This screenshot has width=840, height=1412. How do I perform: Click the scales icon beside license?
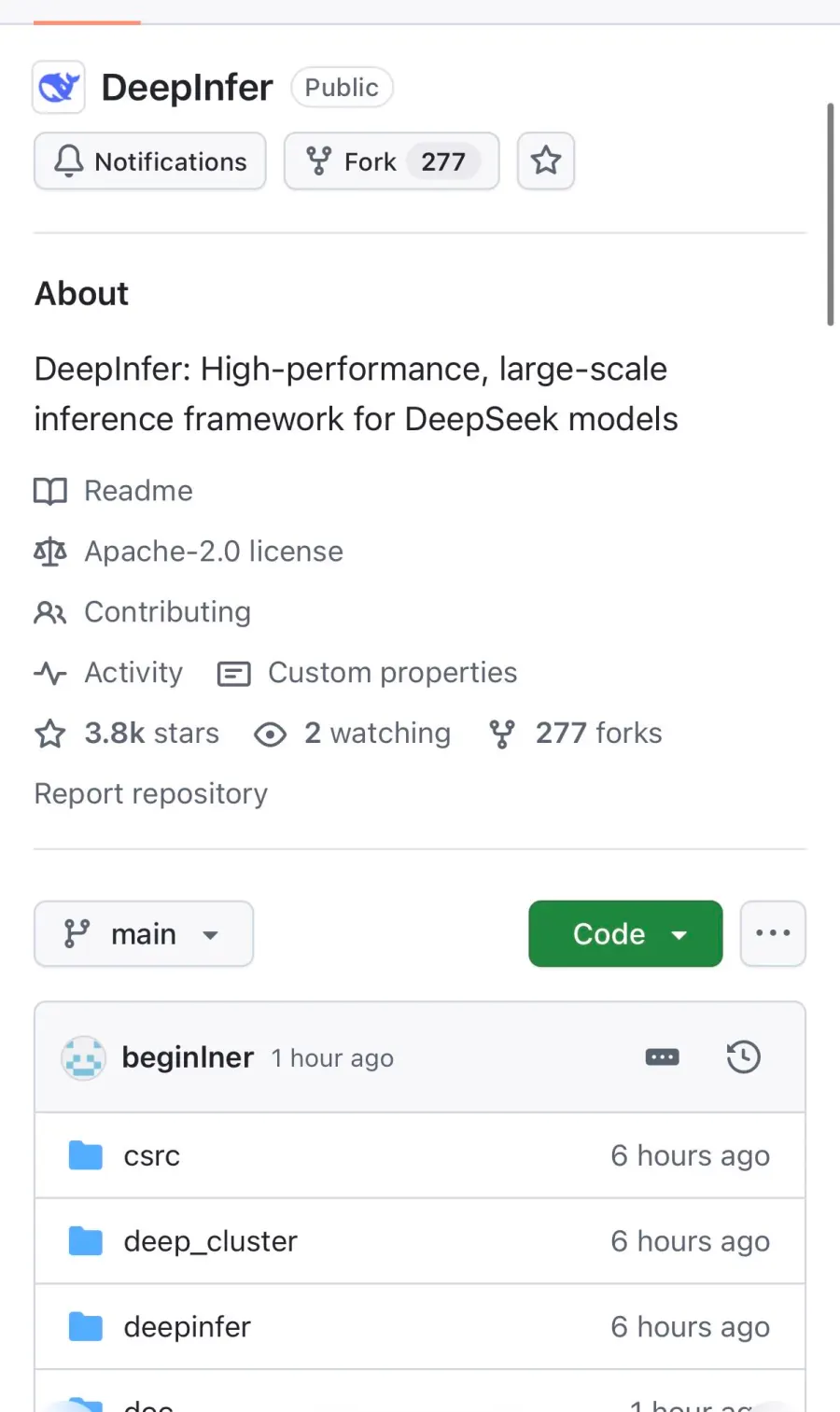coord(50,552)
